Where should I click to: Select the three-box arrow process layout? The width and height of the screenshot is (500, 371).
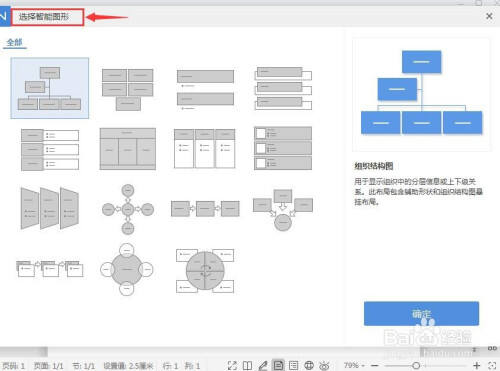pyautogui.click(x=205, y=209)
